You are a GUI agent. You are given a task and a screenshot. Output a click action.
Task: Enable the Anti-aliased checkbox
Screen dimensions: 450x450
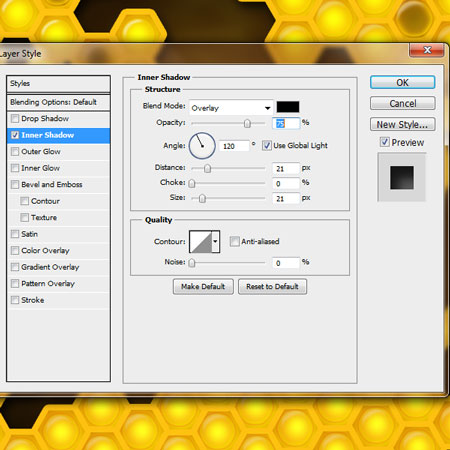pos(234,241)
